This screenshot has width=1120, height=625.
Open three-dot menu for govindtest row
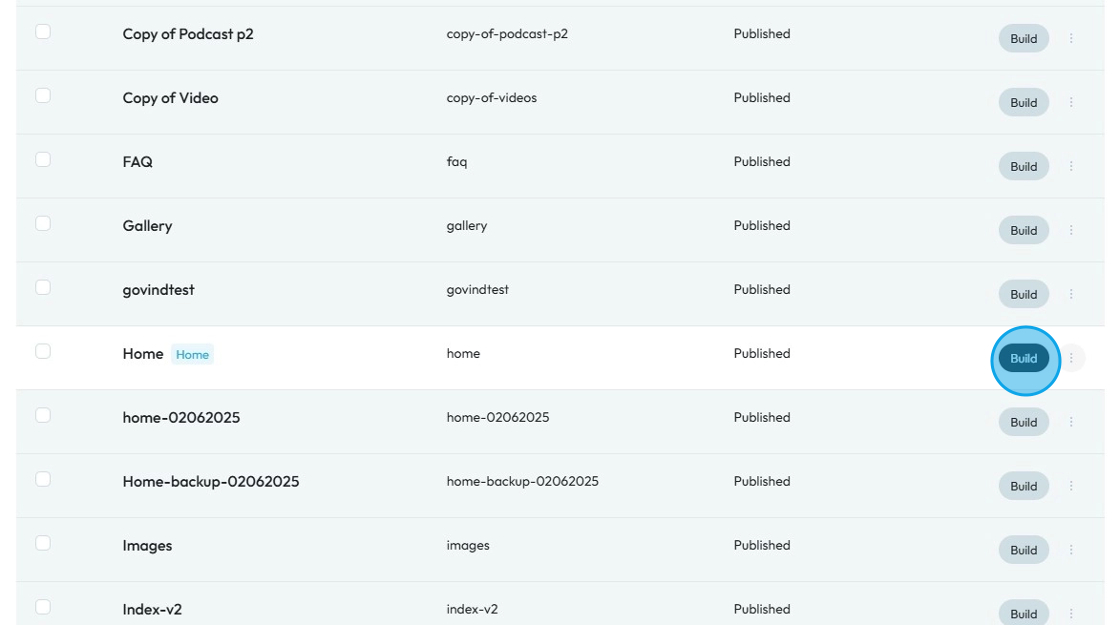click(1071, 294)
